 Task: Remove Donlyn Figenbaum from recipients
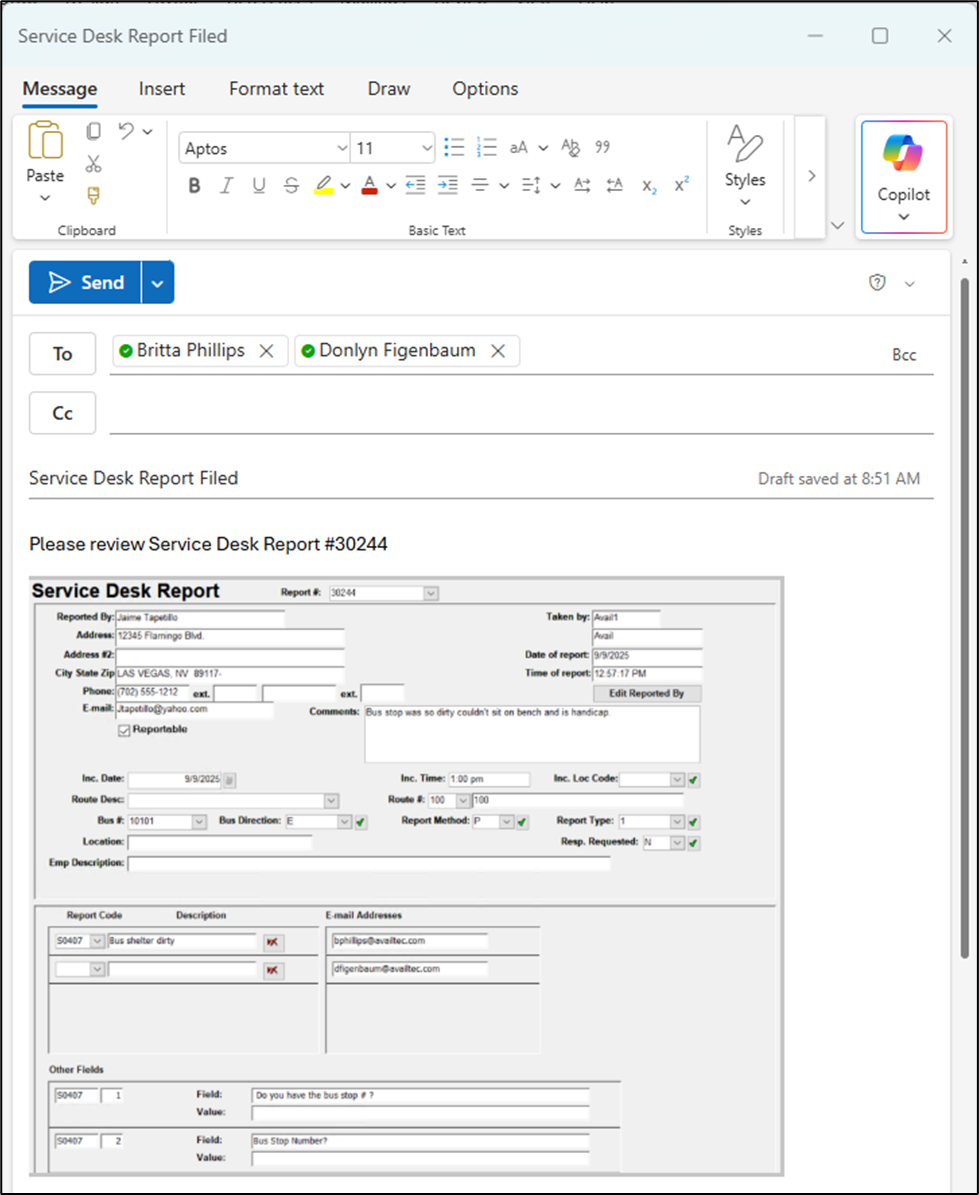pyautogui.click(x=498, y=351)
